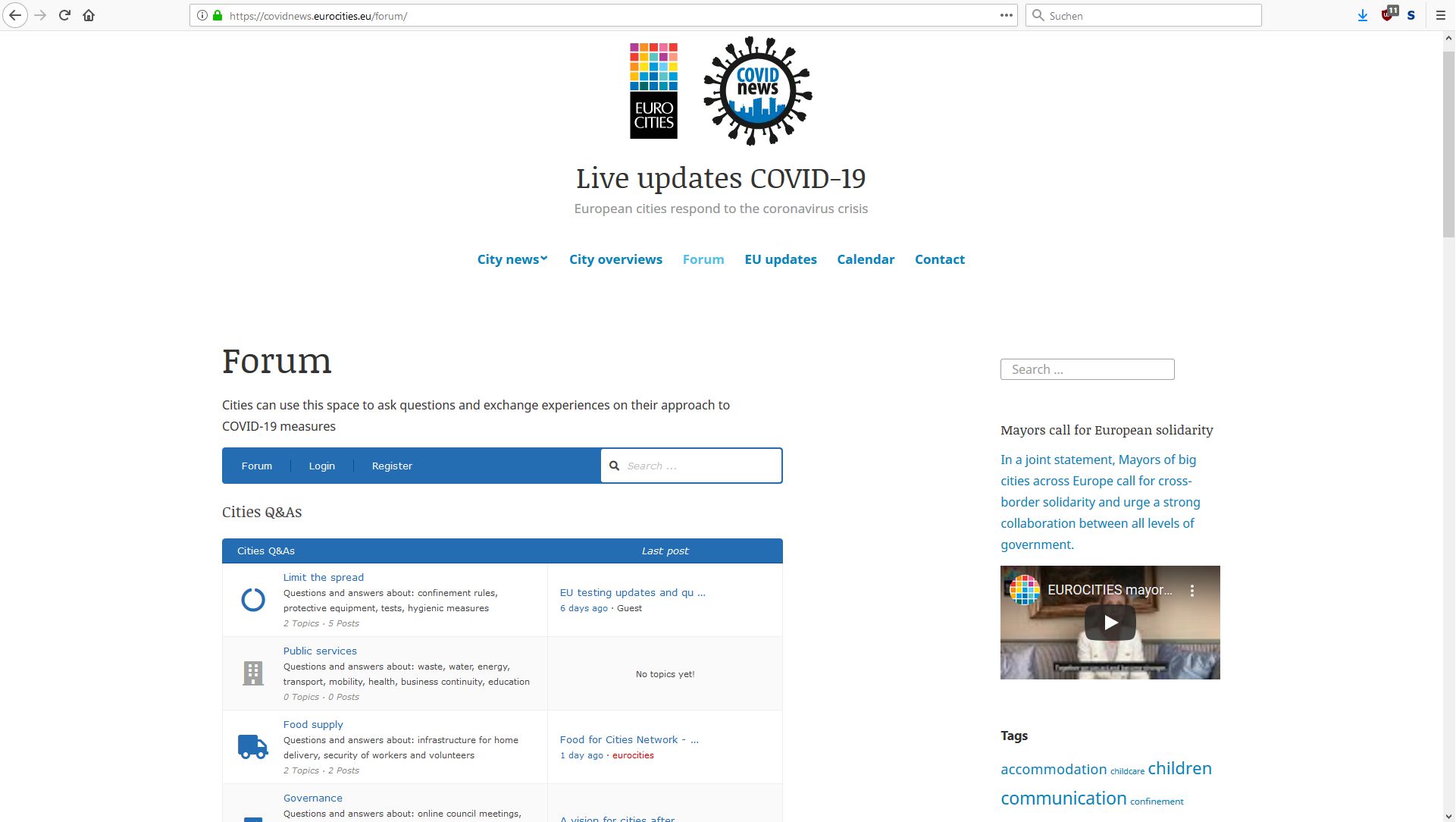The width and height of the screenshot is (1456, 822).
Task: Click the browser Suchen search box
Action: (x=1143, y=15)
